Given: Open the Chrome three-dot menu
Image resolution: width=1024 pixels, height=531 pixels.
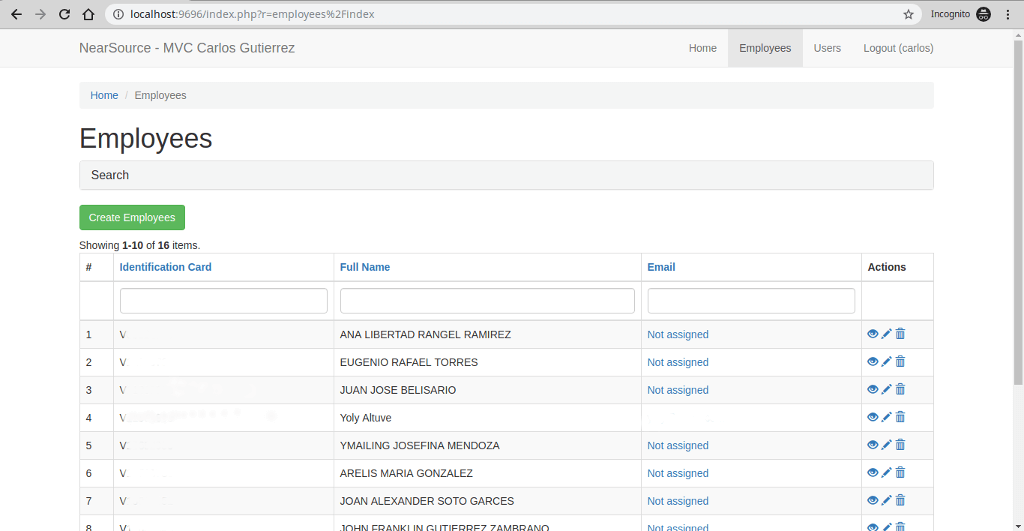Looking at the screenshot, I should (x=1008, y=14).
